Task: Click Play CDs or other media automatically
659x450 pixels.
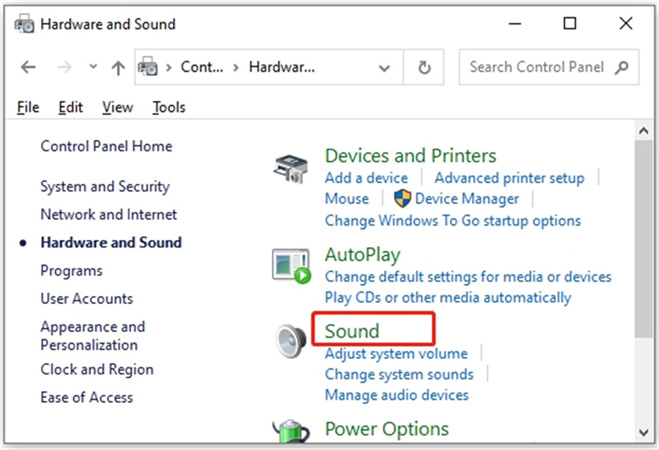Action: 448,298
